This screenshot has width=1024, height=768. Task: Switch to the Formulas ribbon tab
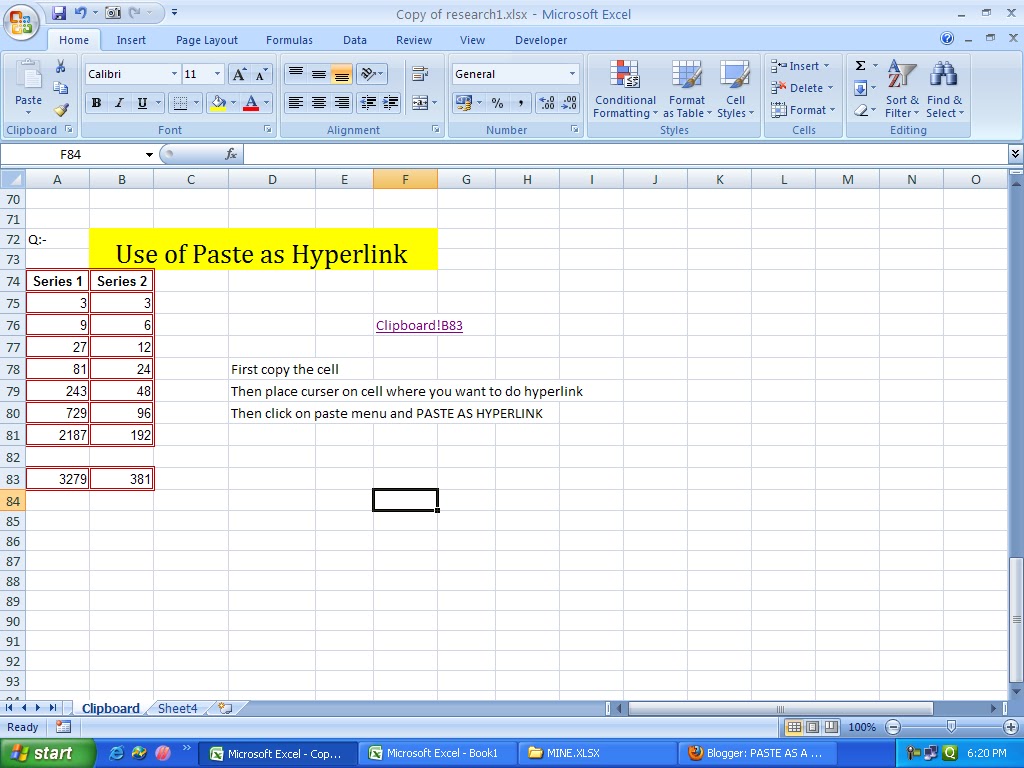pyautogui.click(x=289, y=40)
